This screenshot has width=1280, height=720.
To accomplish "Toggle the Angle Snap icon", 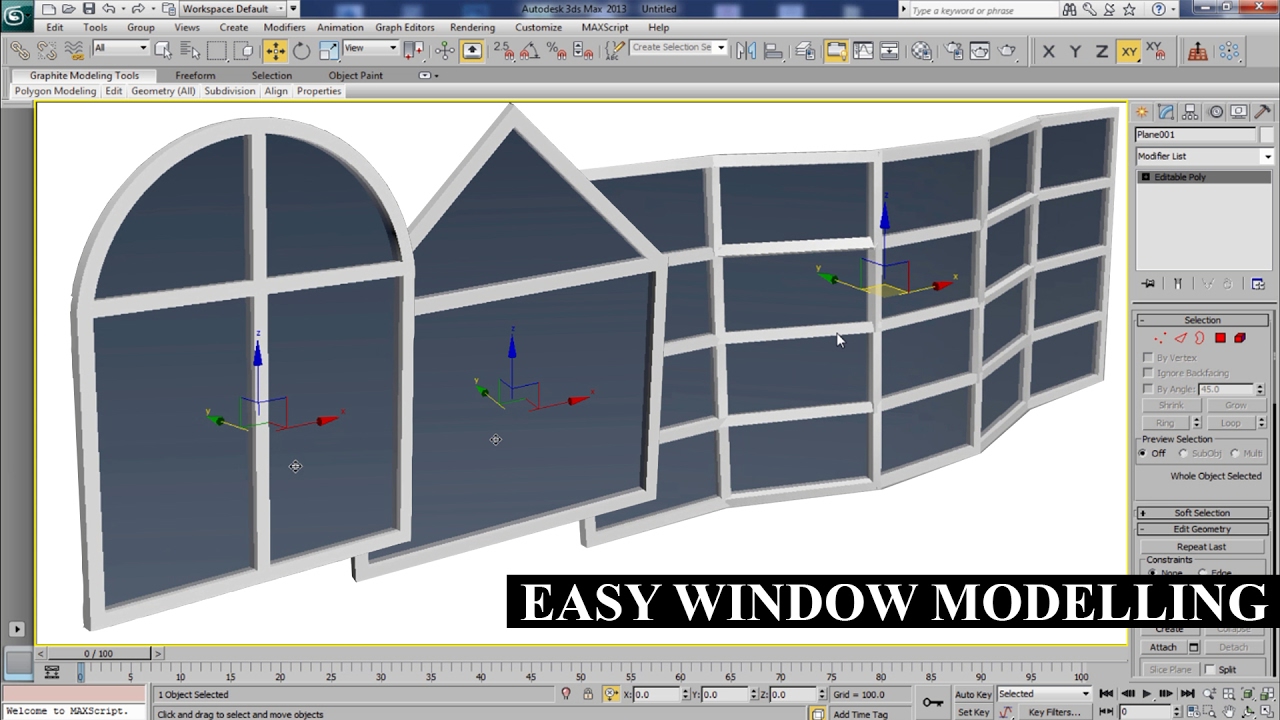I will 530,51.
